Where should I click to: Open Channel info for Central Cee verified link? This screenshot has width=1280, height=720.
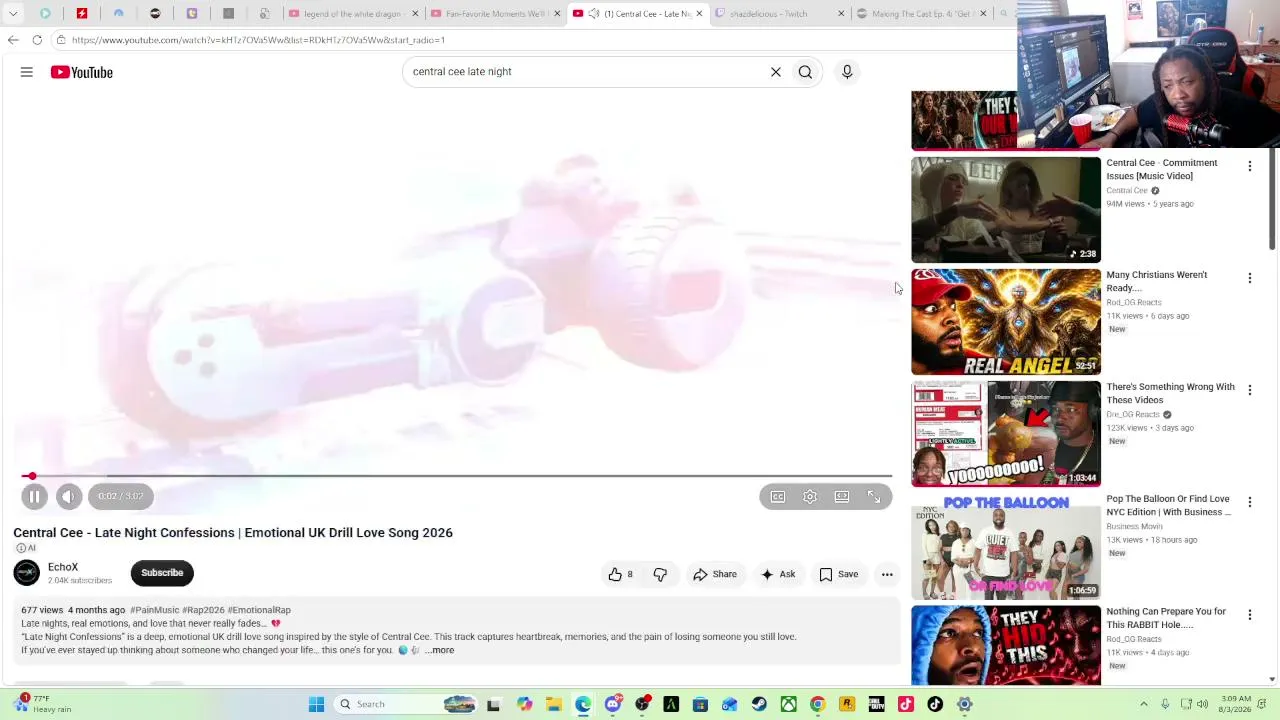tap(1133, 190)
